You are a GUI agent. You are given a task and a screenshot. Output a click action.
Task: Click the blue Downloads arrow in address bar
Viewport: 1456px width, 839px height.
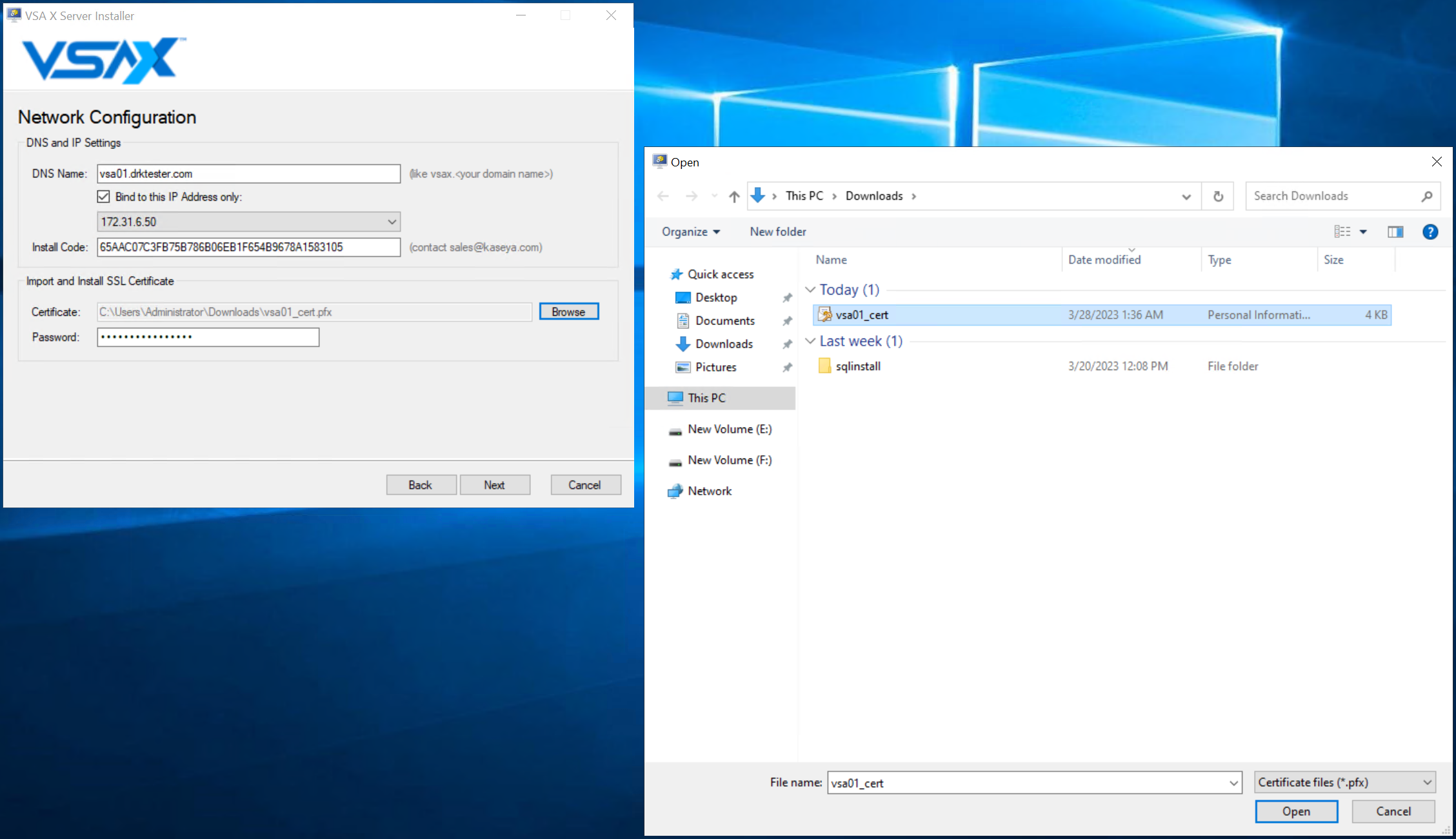pos(758,195)
